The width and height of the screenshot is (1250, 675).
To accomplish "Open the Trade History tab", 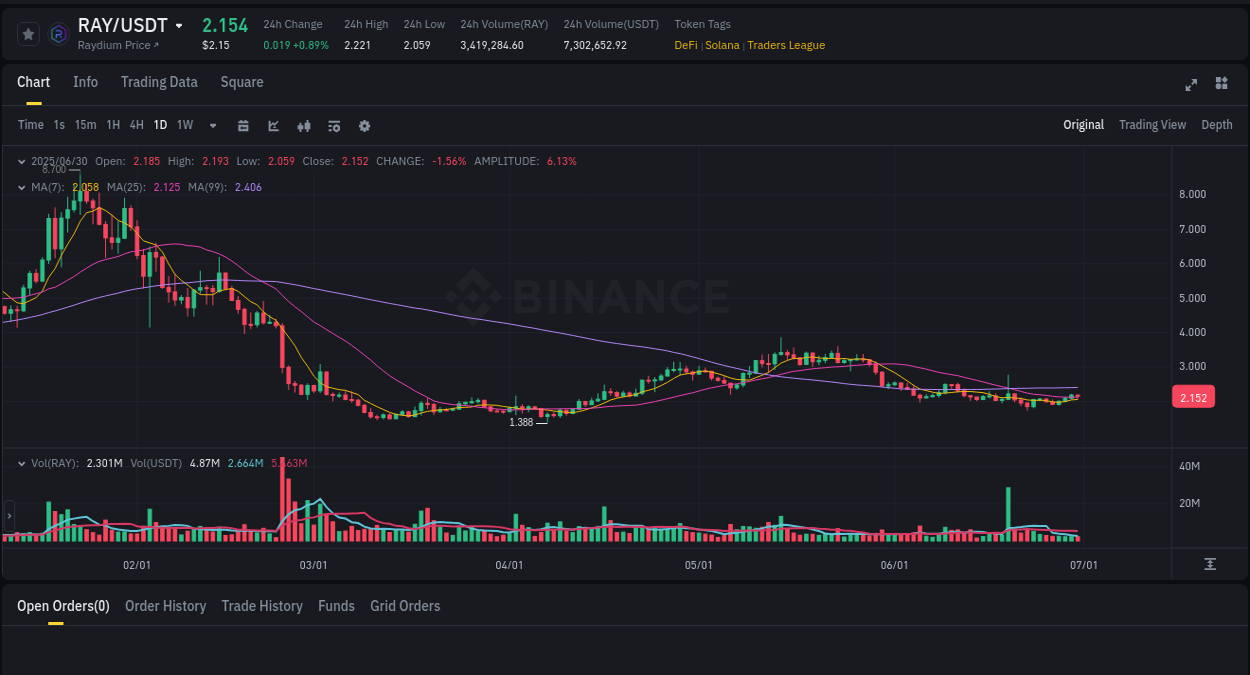I will click(x=262, y=606).
